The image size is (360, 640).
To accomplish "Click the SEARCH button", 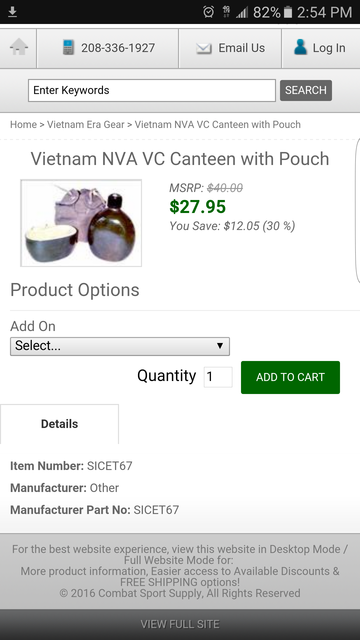I will 306,90.
